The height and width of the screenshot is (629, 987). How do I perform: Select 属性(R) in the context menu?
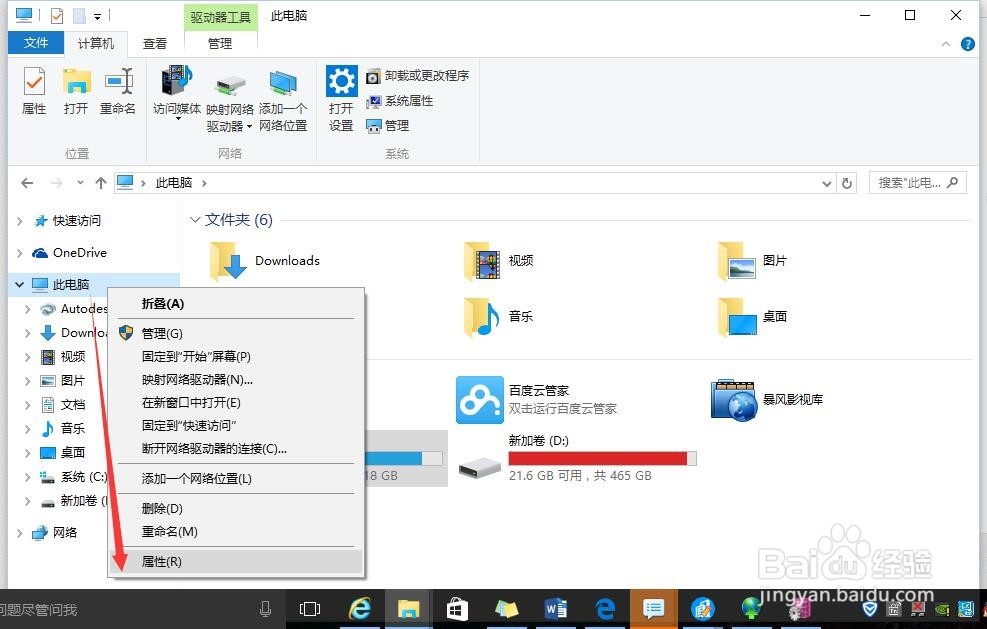[x=163, y=561]
